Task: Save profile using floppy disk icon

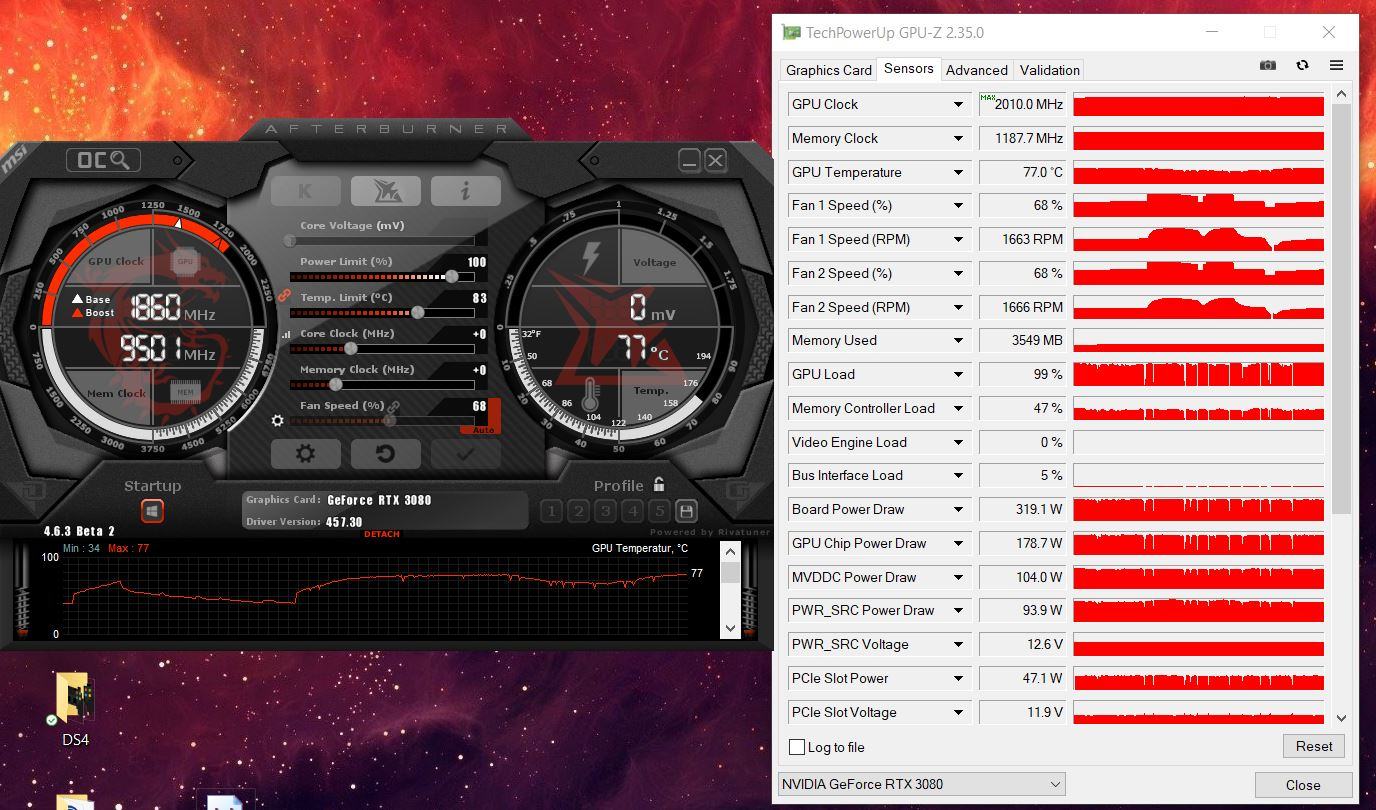Action: coord(686,511)
